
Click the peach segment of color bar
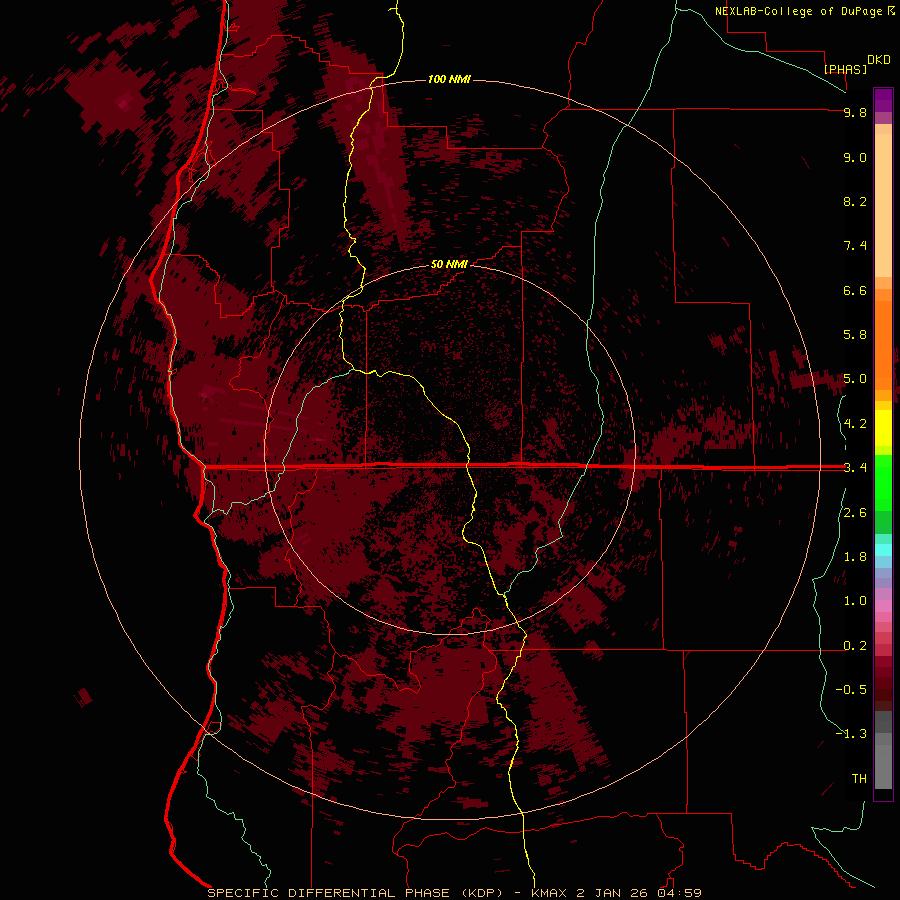point(883,205)
